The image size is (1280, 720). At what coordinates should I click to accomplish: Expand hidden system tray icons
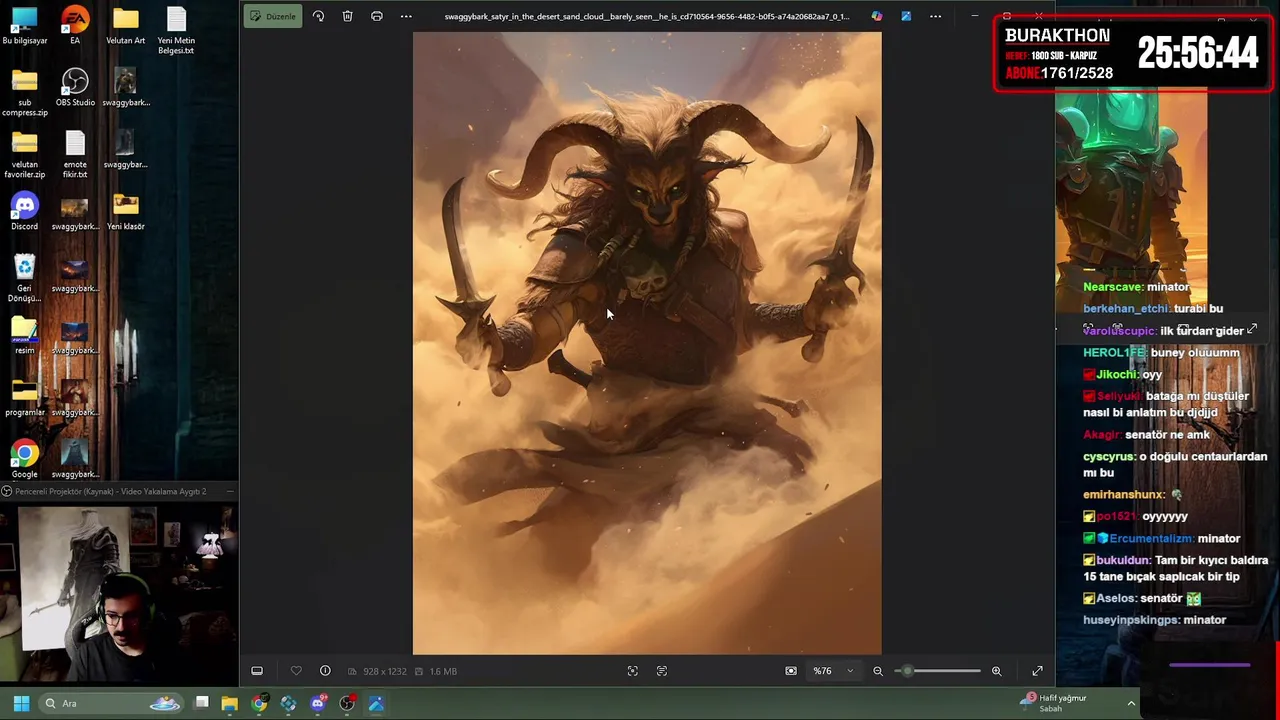click(x=1131, y=703)
